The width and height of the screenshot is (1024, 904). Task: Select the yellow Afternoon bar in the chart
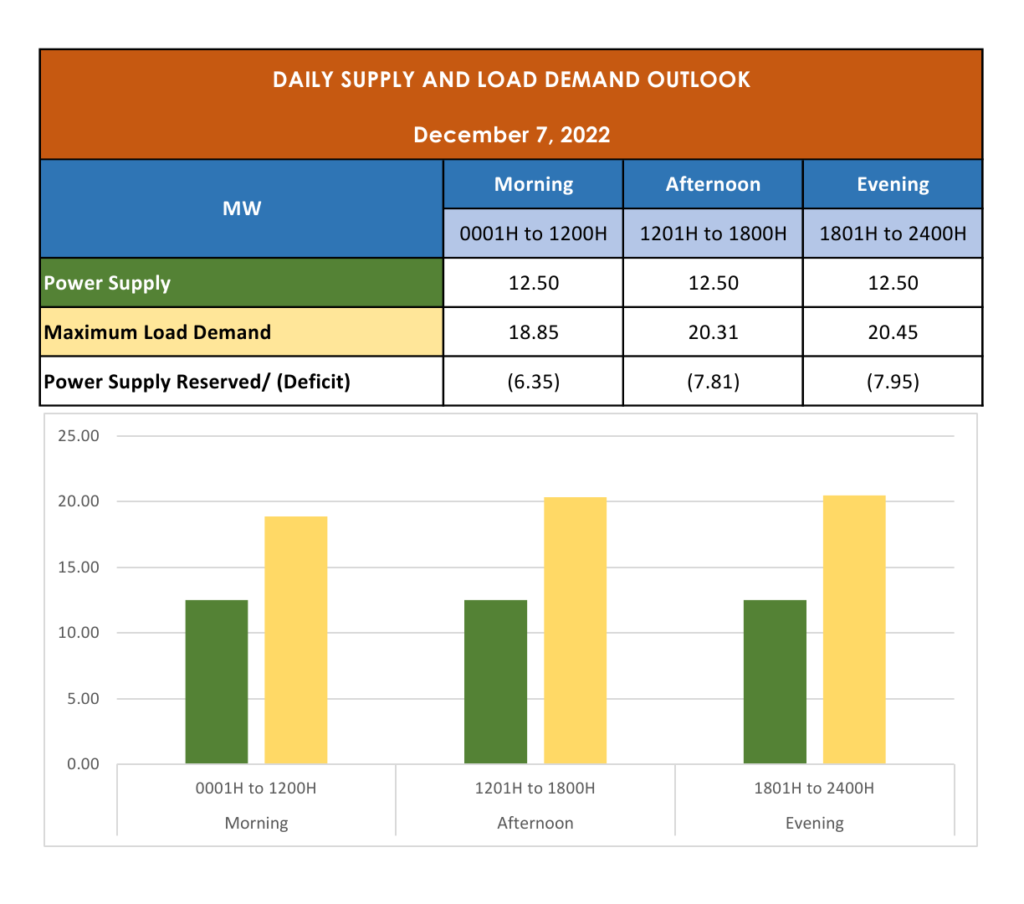pos(575,630)
